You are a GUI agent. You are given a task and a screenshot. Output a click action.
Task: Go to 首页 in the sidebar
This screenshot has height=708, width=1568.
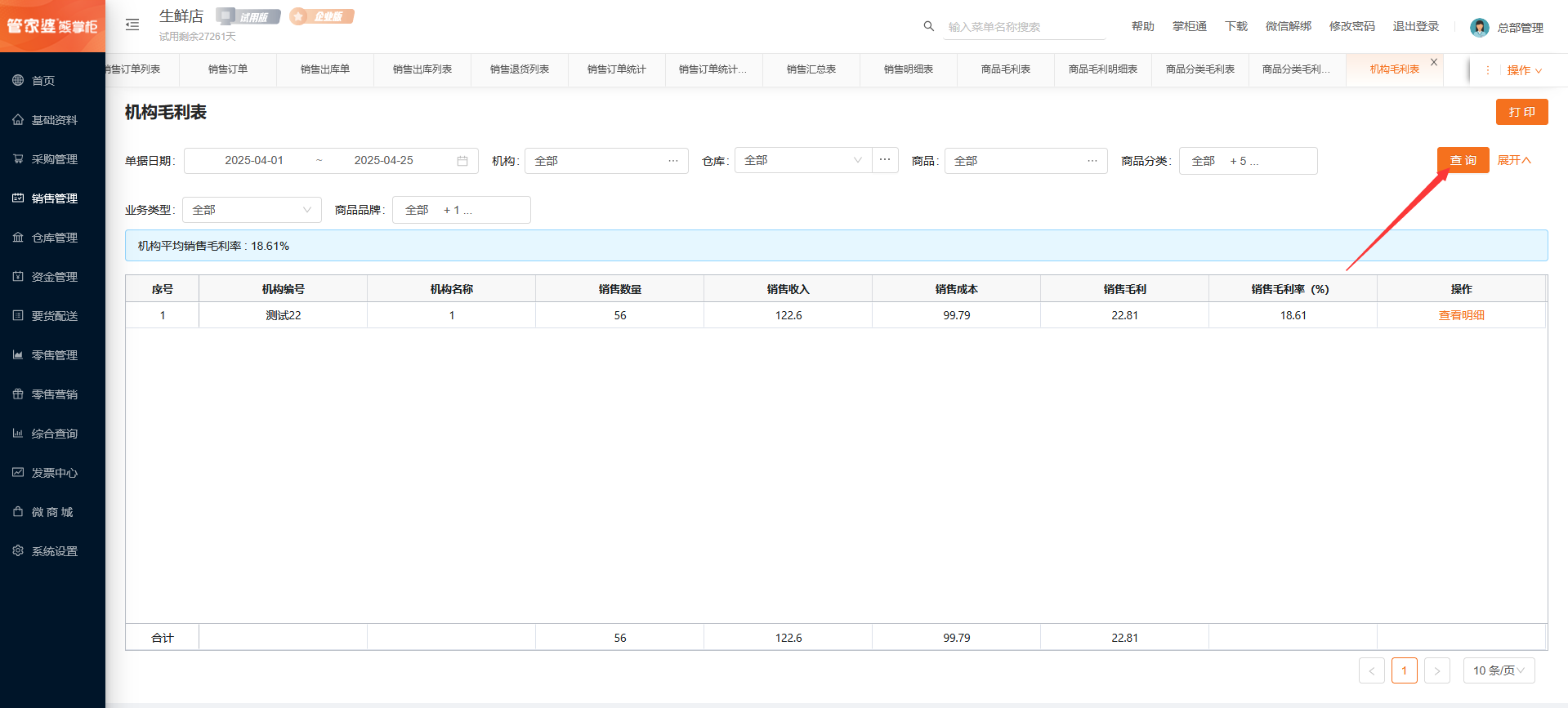click(42, 81)
